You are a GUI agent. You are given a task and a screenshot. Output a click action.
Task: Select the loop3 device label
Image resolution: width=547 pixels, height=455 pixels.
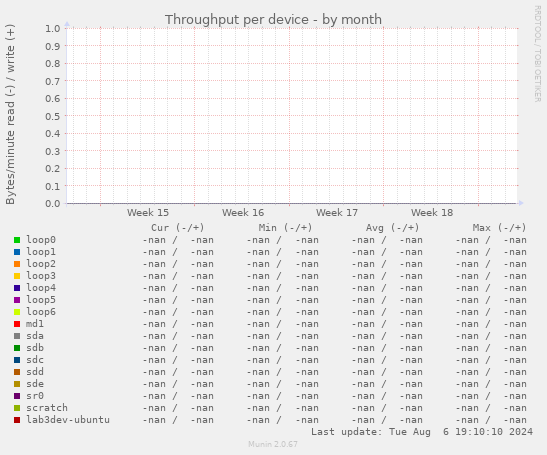click(41, 276)
